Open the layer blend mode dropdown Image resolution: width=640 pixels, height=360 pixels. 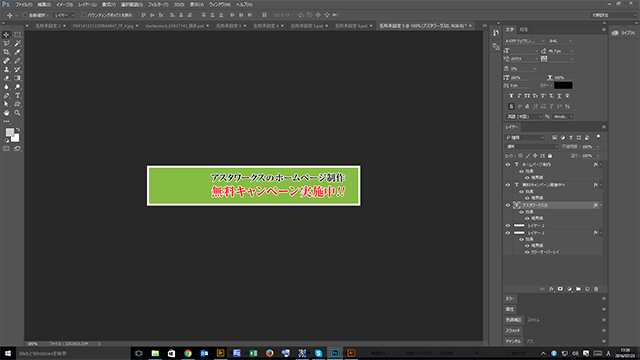531,147
